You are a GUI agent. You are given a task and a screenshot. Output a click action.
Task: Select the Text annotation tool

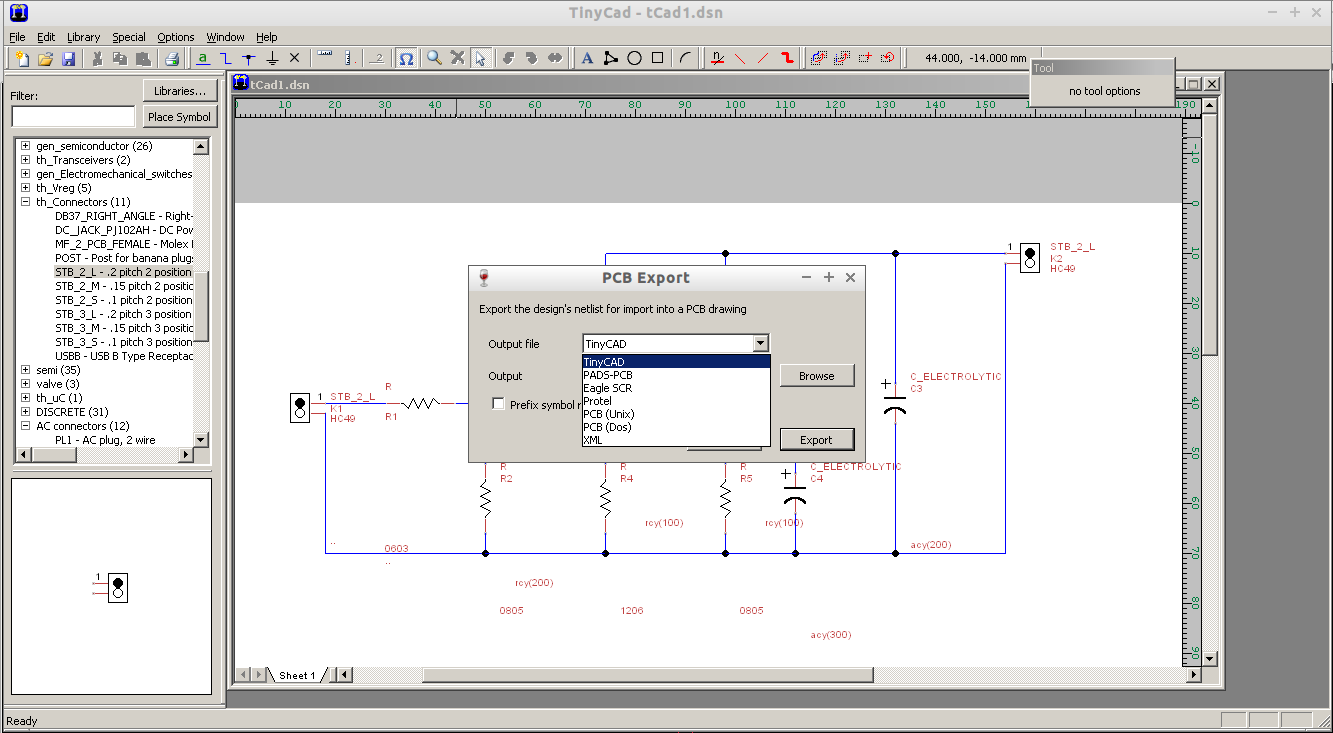[x=587, y=57]
